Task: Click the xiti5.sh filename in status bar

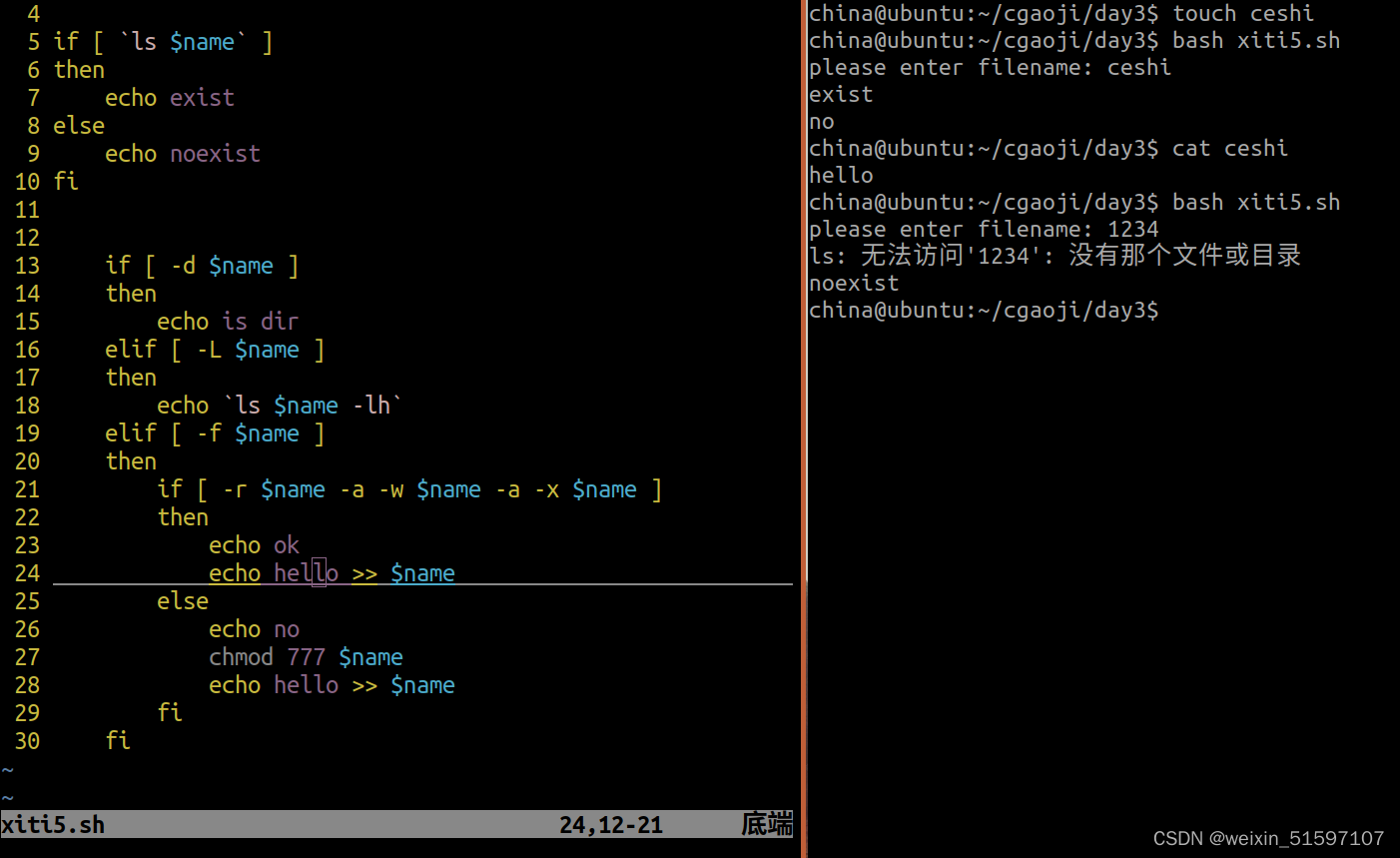Action: click(x=53, y=825)
